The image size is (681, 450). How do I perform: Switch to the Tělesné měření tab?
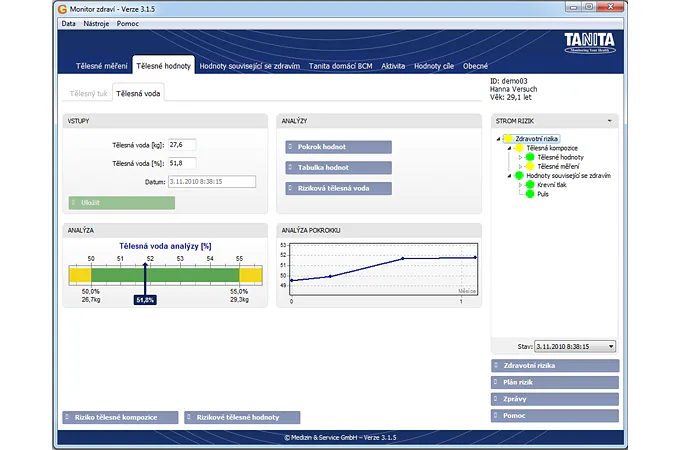(102, 66)
